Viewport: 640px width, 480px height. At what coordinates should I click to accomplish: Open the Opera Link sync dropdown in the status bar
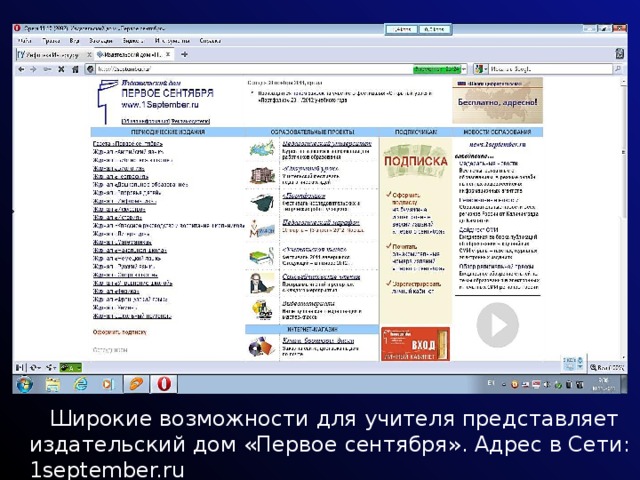coord(35,368)
